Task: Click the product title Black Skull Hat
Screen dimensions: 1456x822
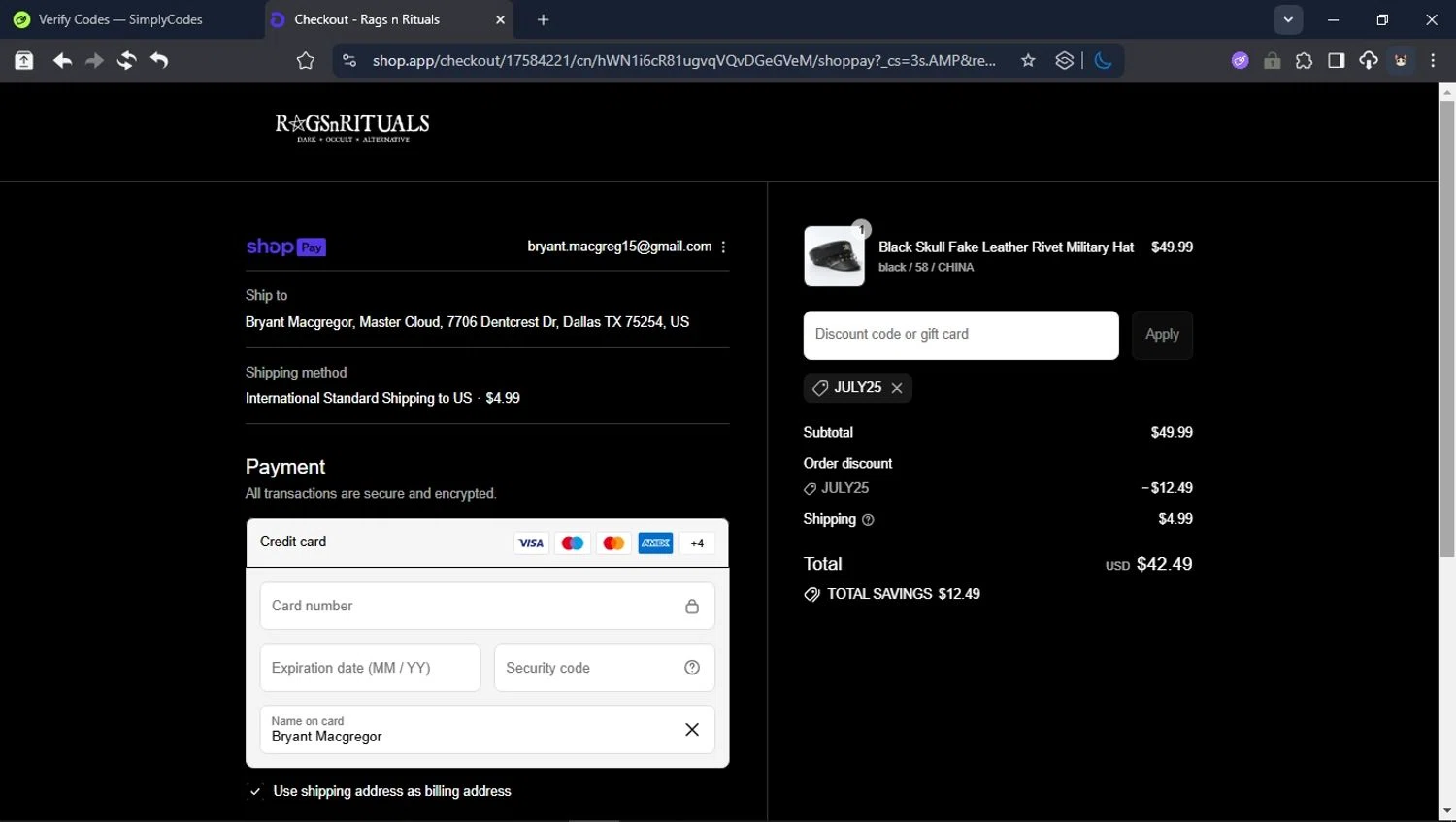Action: tap(1006, 247)
